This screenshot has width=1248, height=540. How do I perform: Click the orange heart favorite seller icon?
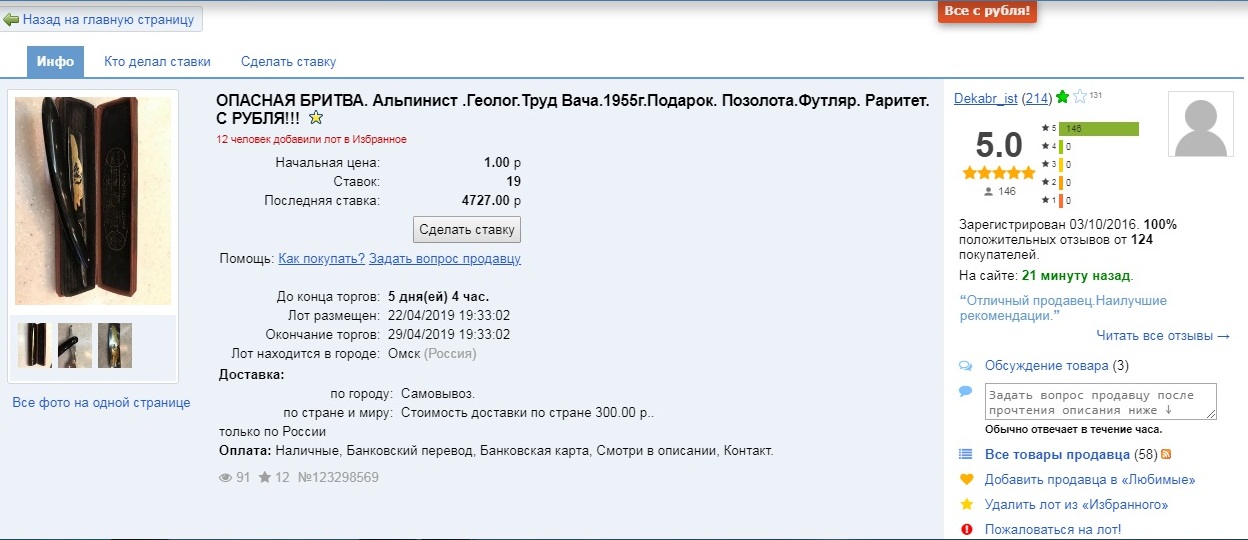(966, 480)
